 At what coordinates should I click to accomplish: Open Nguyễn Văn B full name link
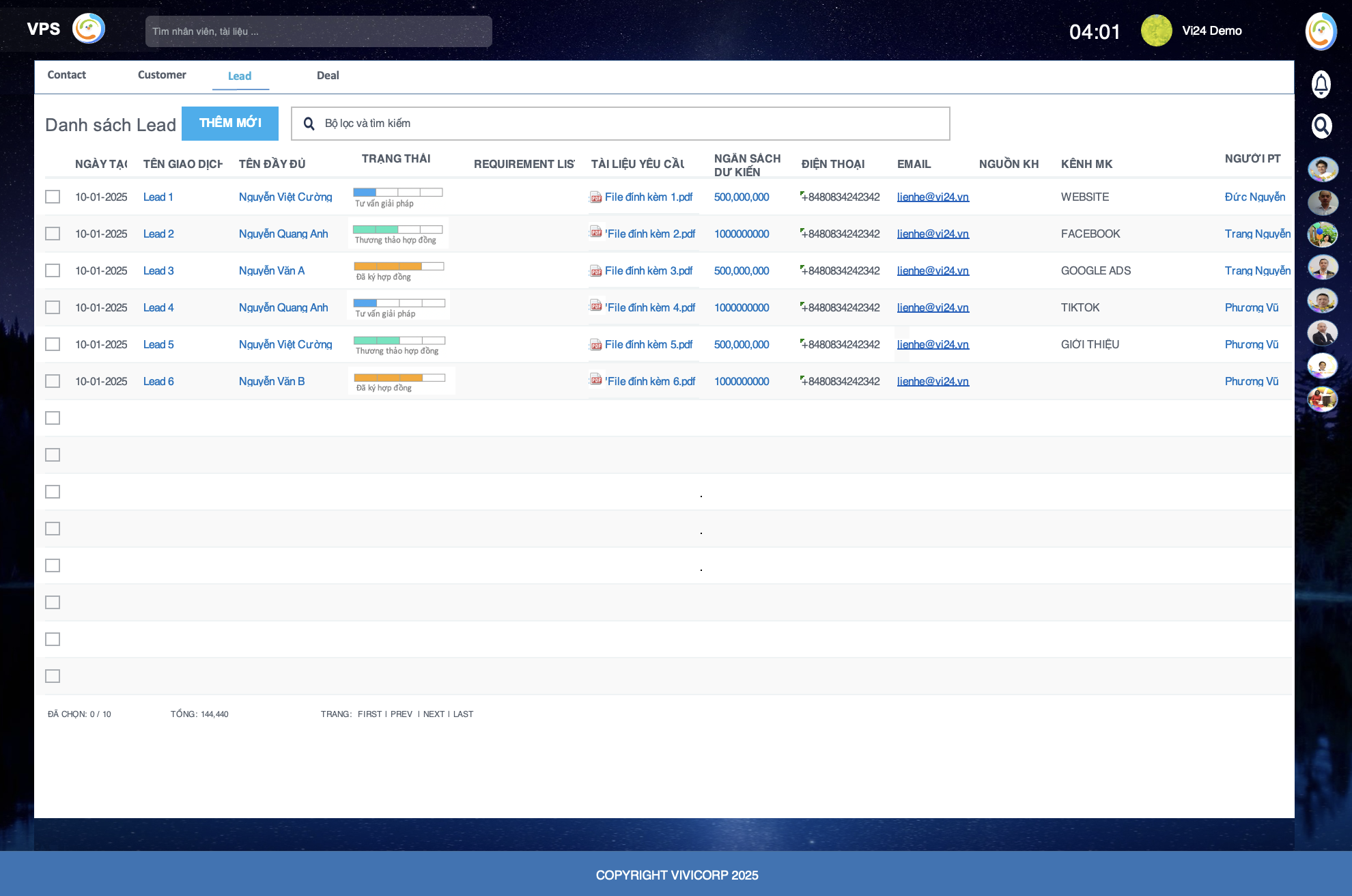tap(272, 381)
